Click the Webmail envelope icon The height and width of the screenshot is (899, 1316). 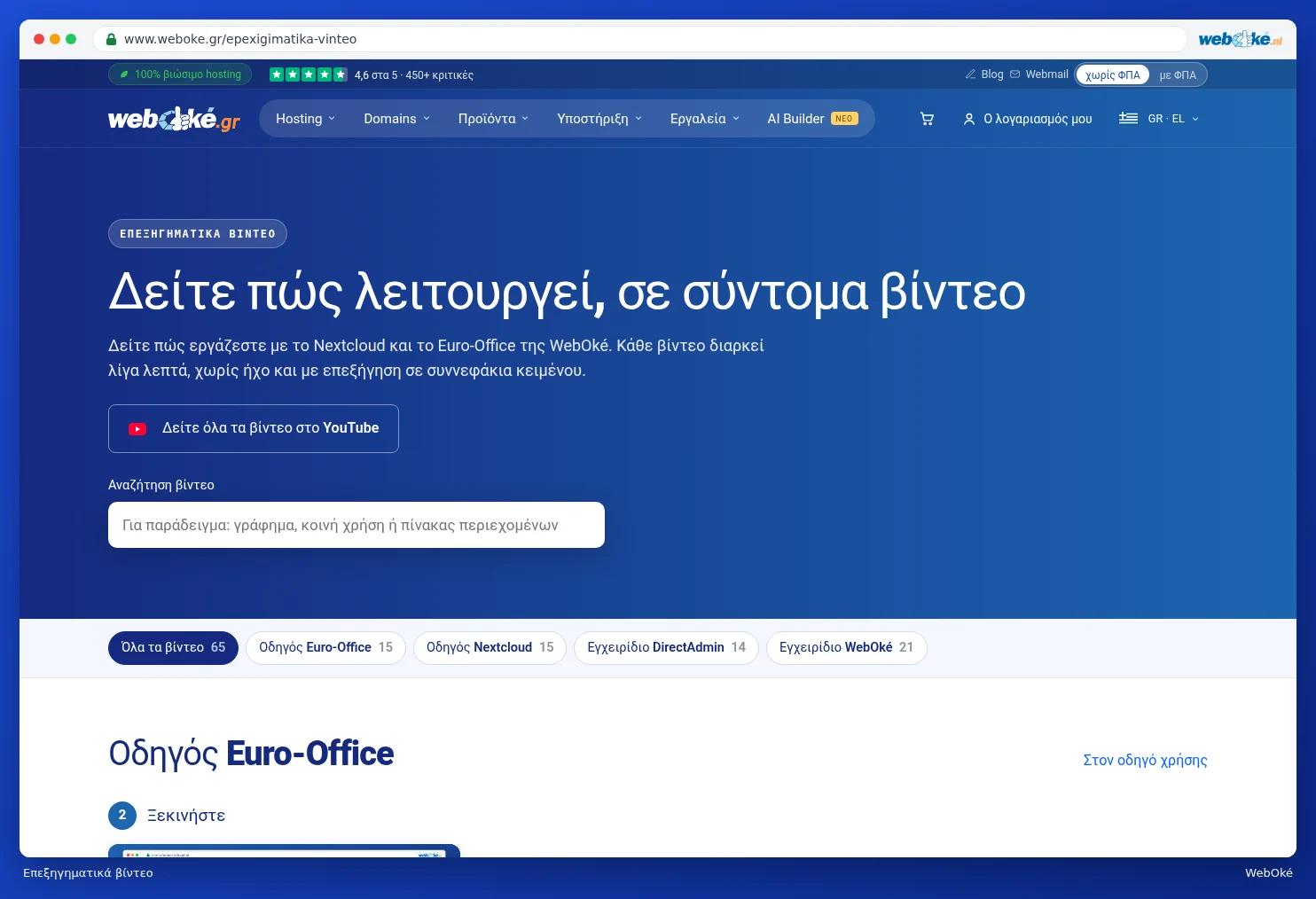pyautogui.click(x=1014, y=74)
